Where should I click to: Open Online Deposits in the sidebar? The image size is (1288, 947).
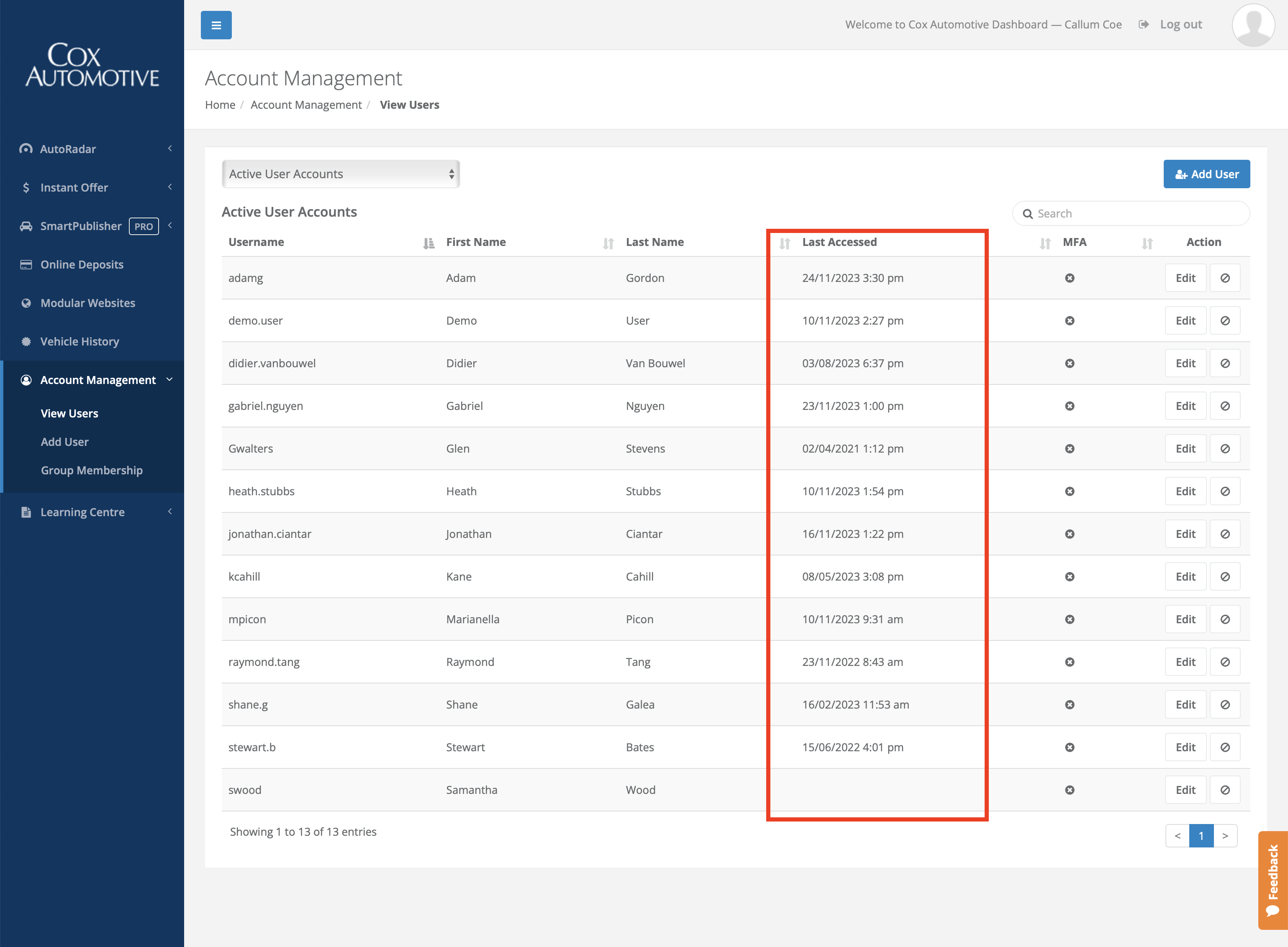click(92, 264)
